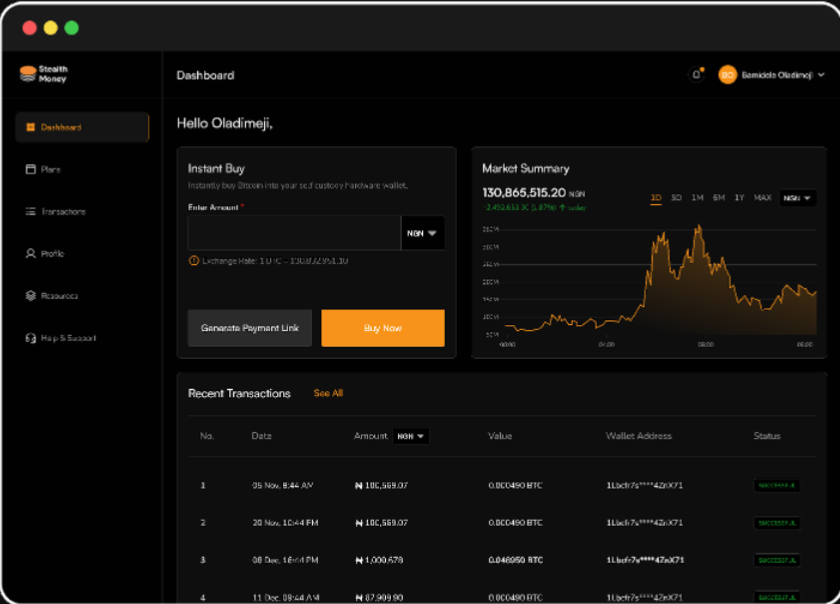Open the Amount column NGN currency dropdown
This screenshot has width=840, height=604.
pos(410,436)
